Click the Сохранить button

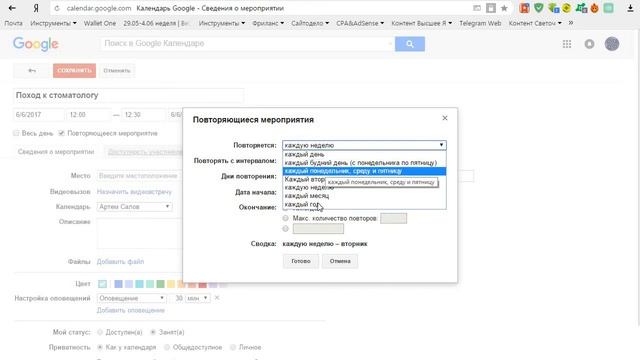pos(74,71)
